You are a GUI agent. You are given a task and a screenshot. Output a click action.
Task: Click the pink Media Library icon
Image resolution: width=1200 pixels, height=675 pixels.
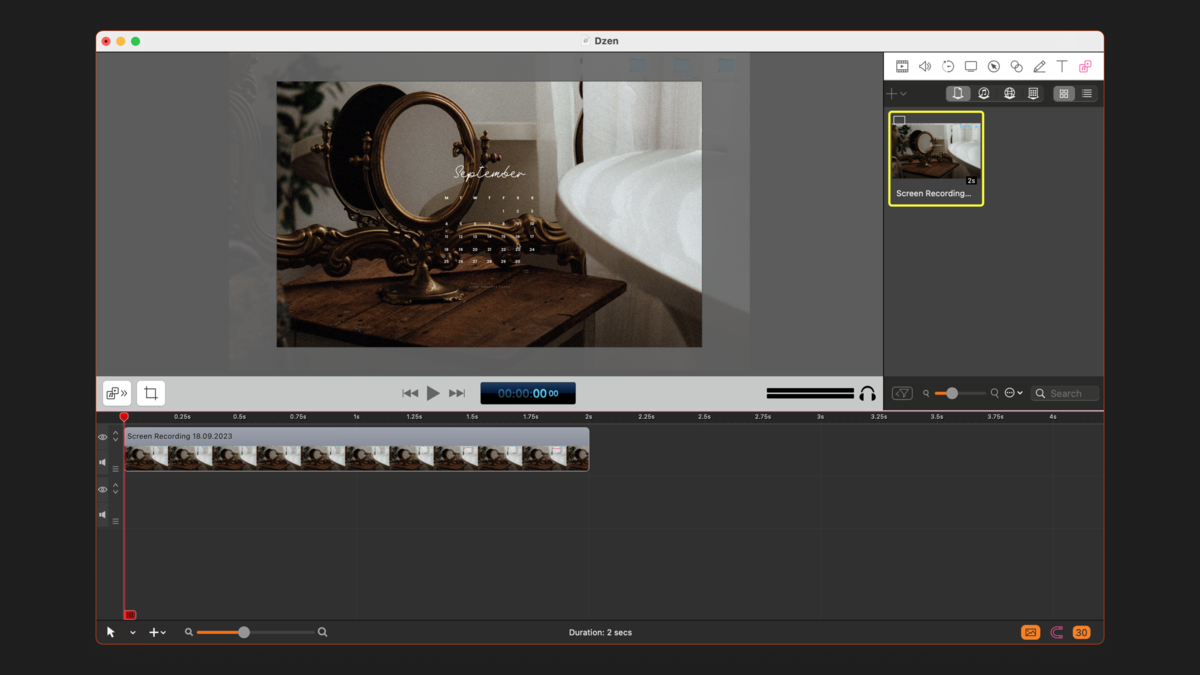coord(1085,67)
